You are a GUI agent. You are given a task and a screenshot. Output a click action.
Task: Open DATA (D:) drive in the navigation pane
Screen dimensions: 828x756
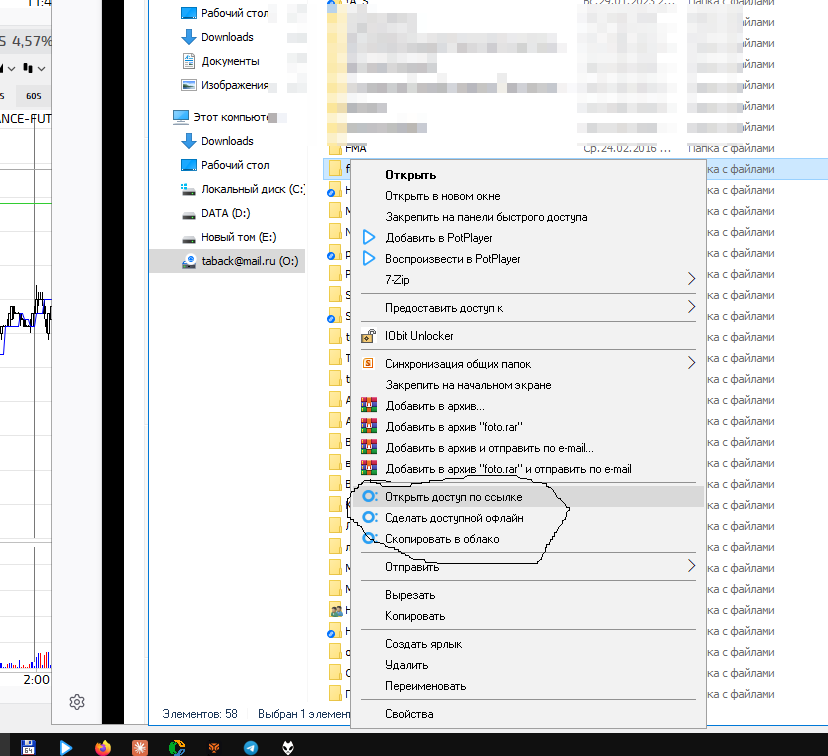(225, 213)
